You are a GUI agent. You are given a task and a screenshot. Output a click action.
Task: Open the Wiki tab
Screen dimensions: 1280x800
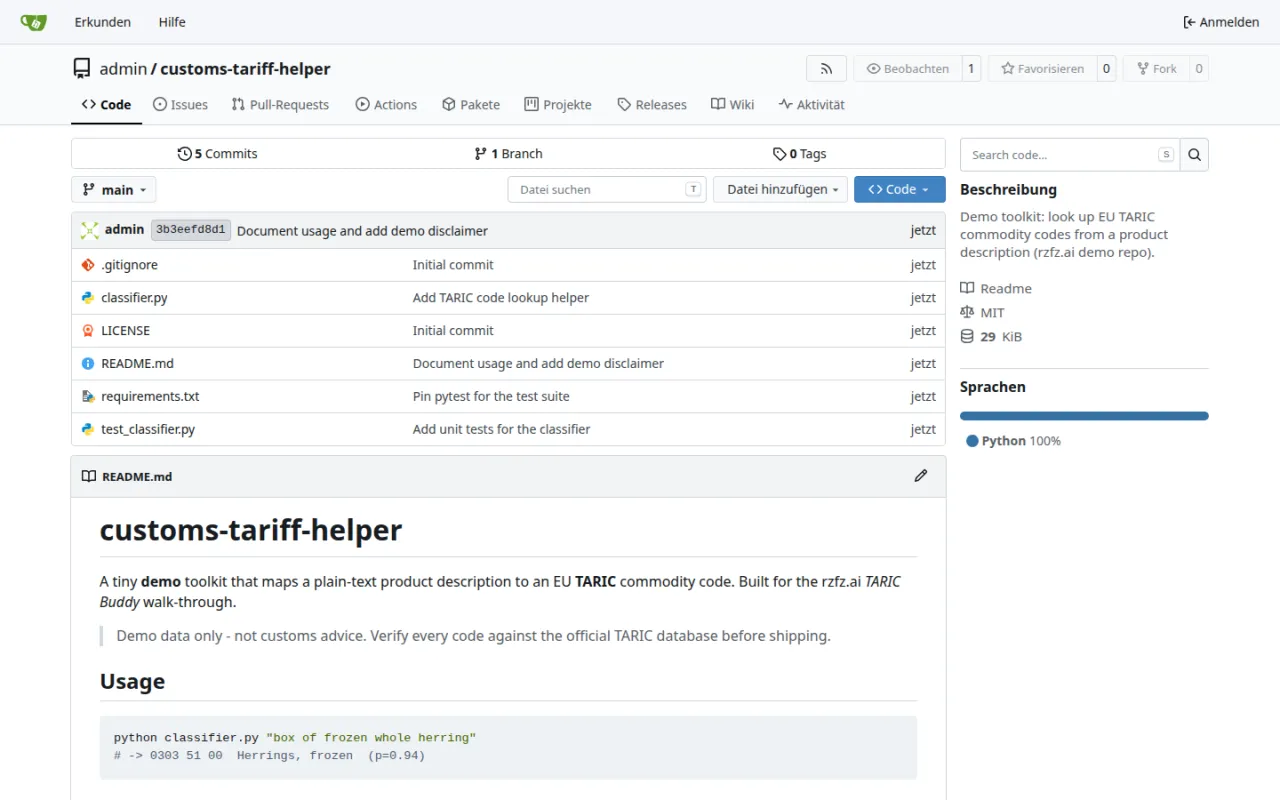733,104
